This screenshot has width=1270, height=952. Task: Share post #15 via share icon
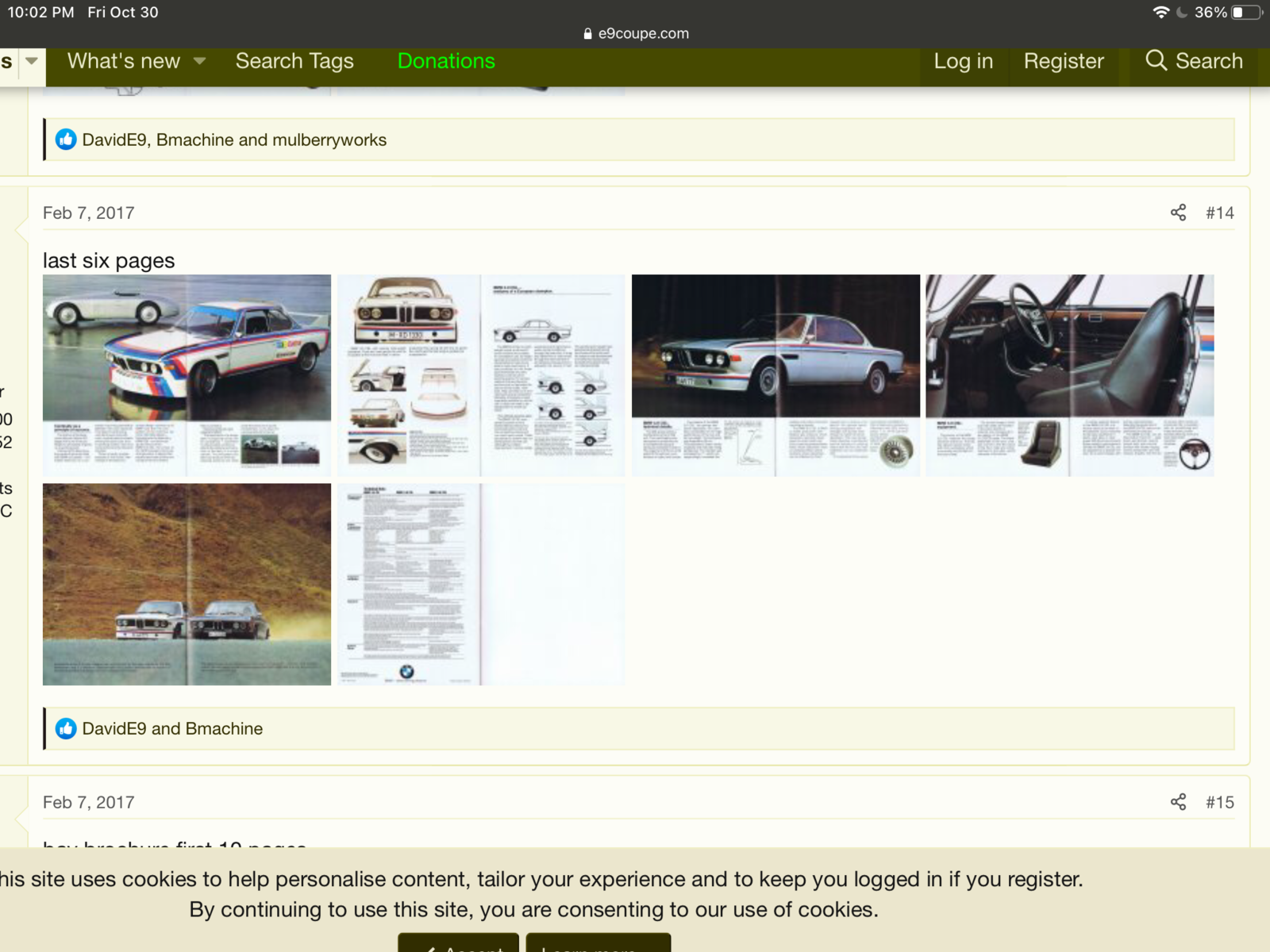click(x=1179, y=802)
